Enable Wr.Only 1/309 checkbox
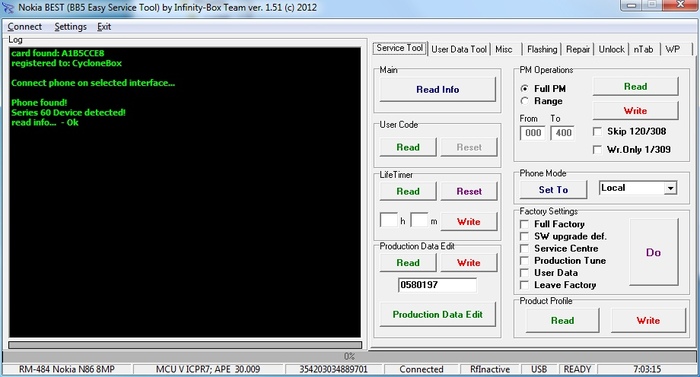700x377 pixels. [597, 150]
